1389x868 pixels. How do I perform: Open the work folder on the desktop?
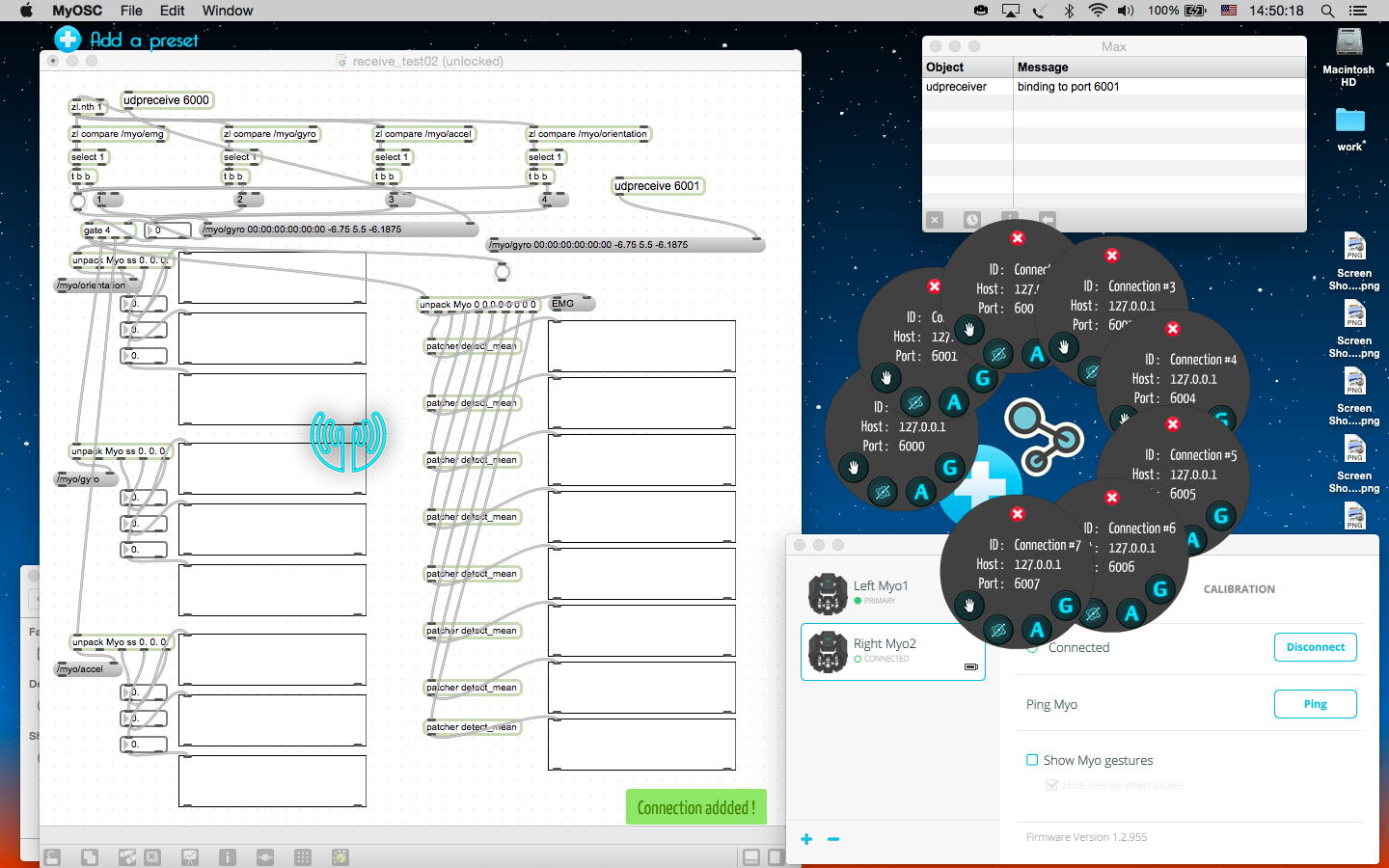point(1349,129)
